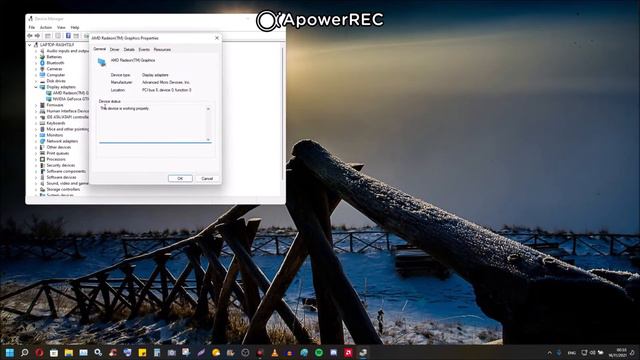640x360 pixels.
Task: Expand the Network adapters node
Action: point(36,141)
